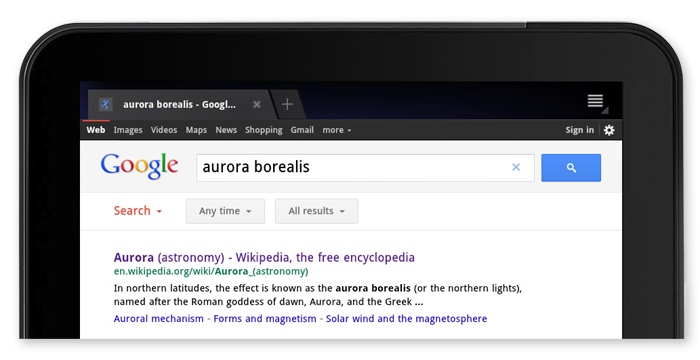
Task: Open Gmail from the top bar
Action: [302, 130]
